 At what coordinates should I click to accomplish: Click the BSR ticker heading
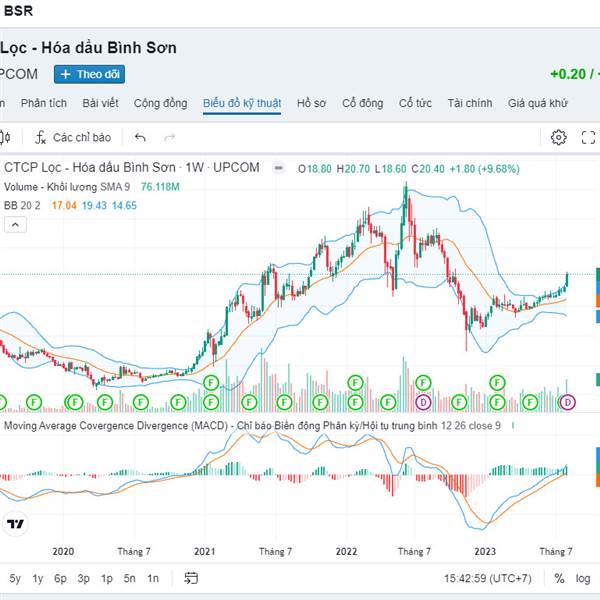[18, 11]
